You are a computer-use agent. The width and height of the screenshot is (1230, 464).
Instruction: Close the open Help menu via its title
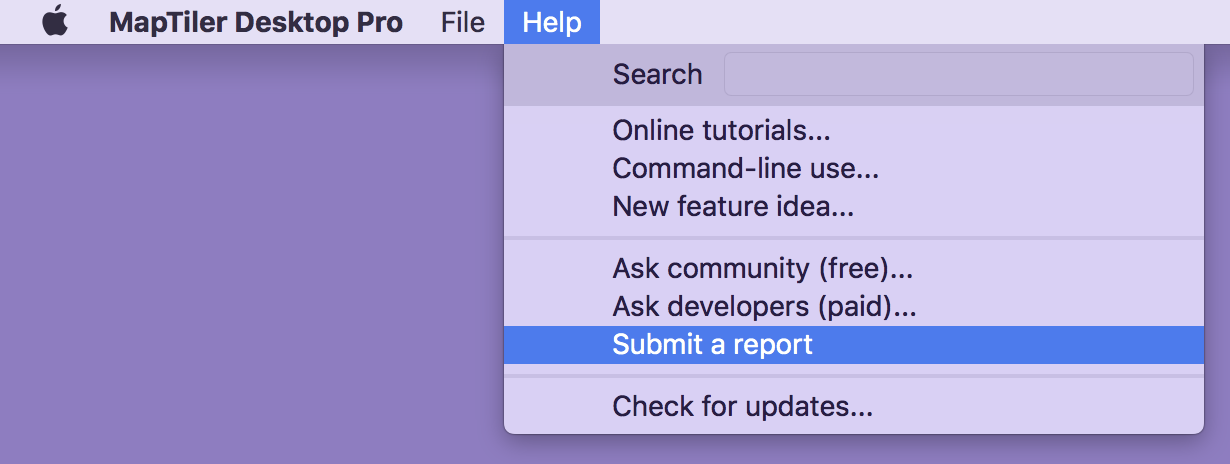552,22
